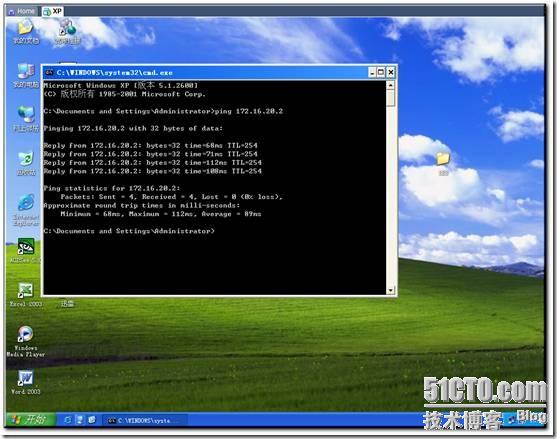Select the network shortcut icon beside My Documents
This screenshot has height=439, width=557.
point(67,31)
